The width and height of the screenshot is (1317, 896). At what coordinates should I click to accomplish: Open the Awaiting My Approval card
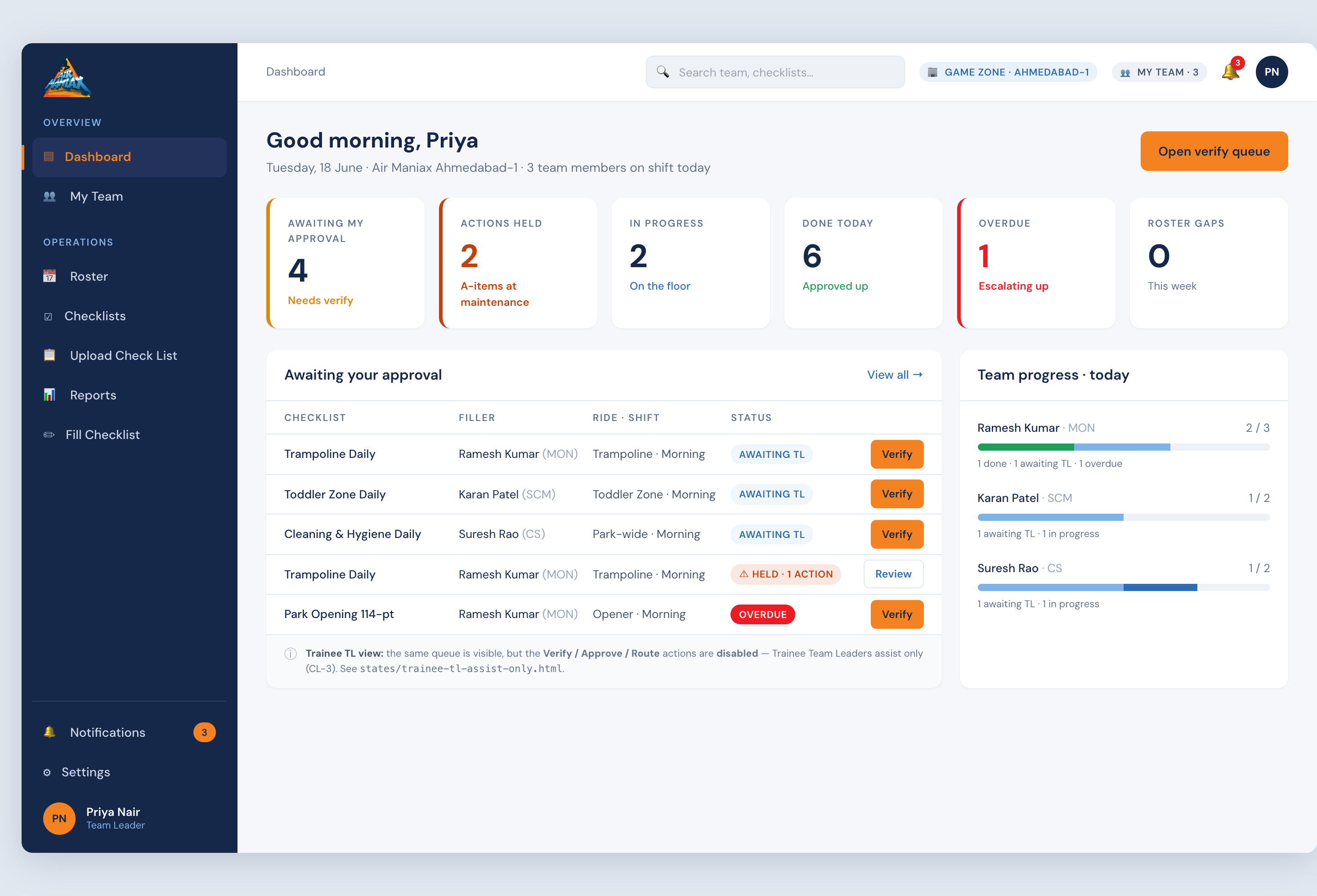click(x=346, y=263)
